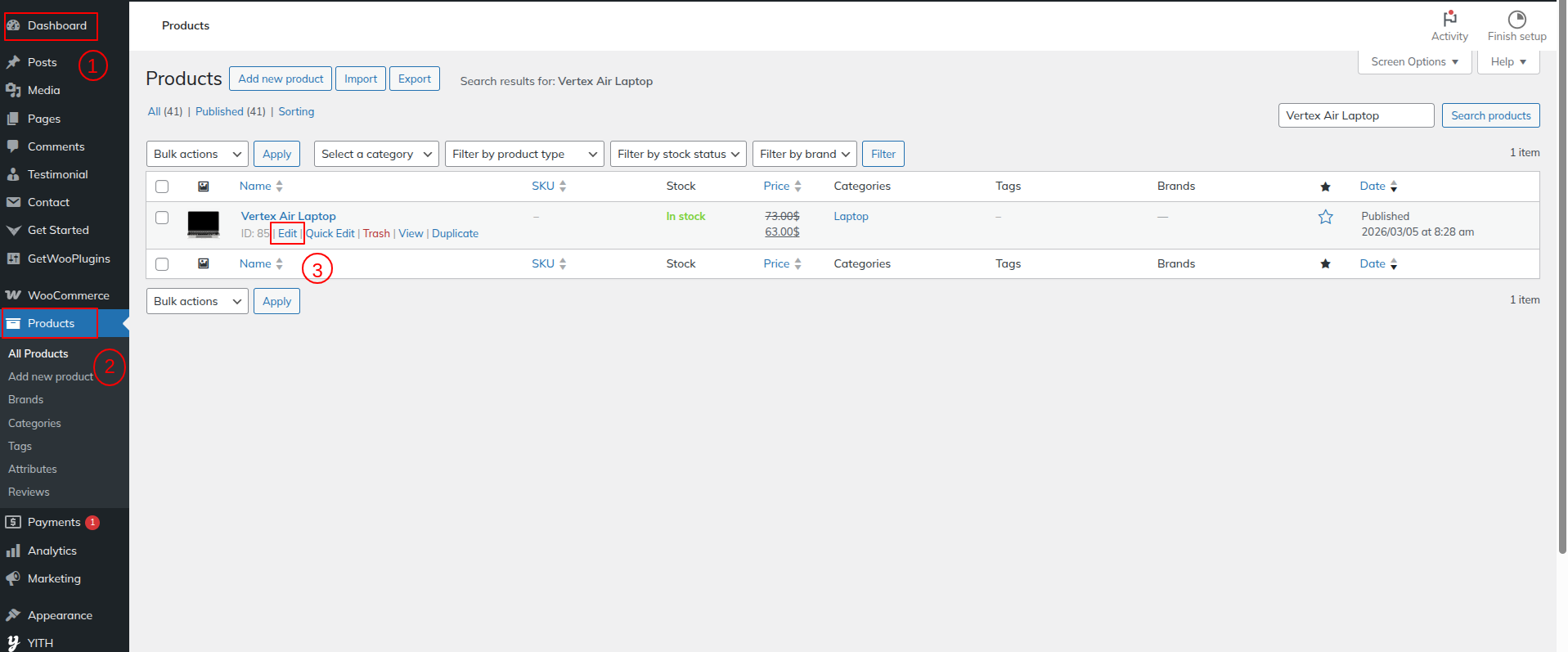
Task: Open the Payments menu item
Action: 54,522
